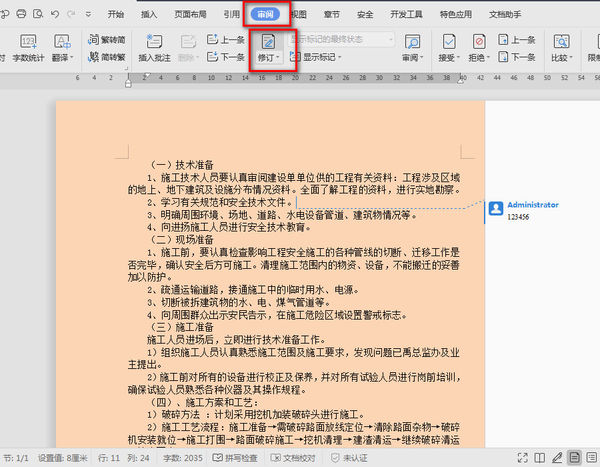Viewport: 600px width, 467px height.
Task: Expand the quick access toolbar customize arrow
Action: (x=88, y=15)
